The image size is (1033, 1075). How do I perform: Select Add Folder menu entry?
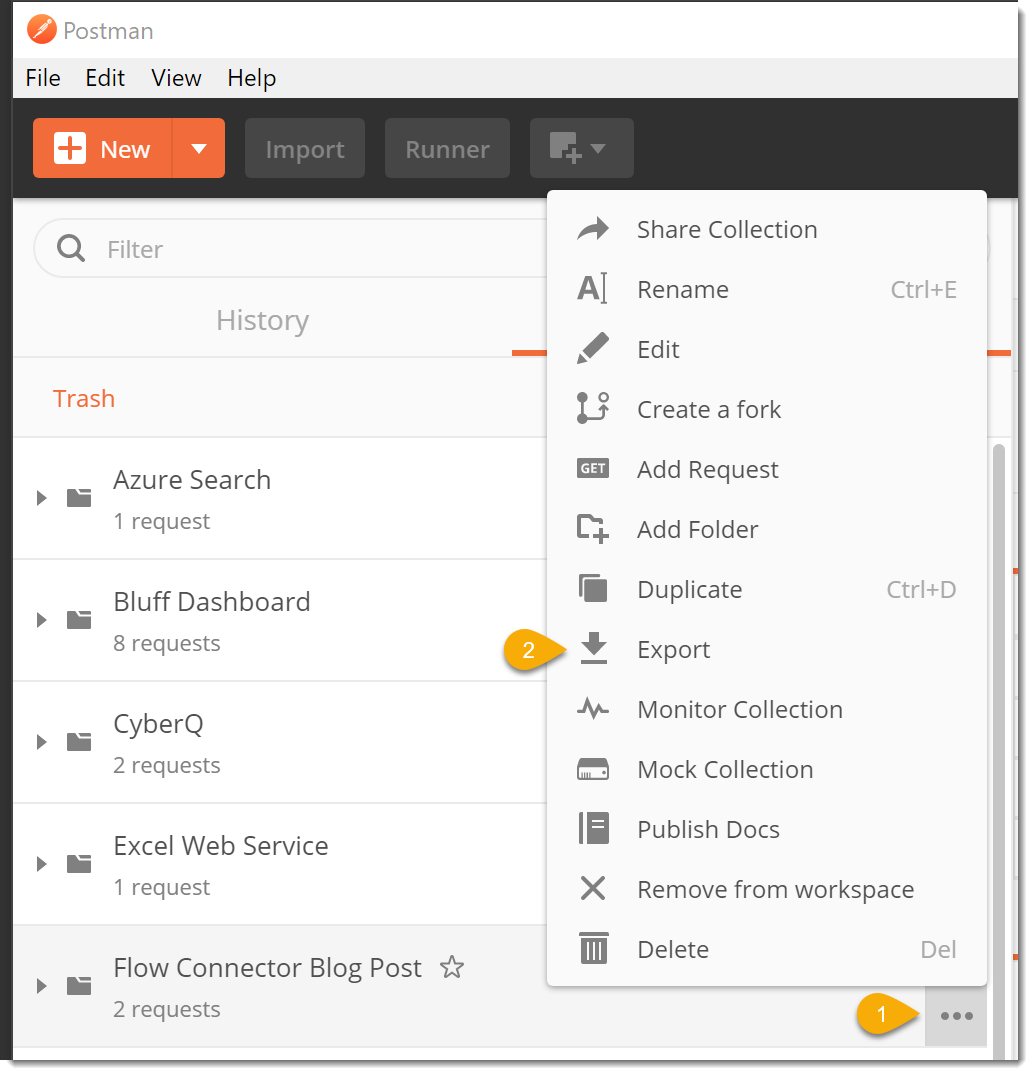coord(766,529)
